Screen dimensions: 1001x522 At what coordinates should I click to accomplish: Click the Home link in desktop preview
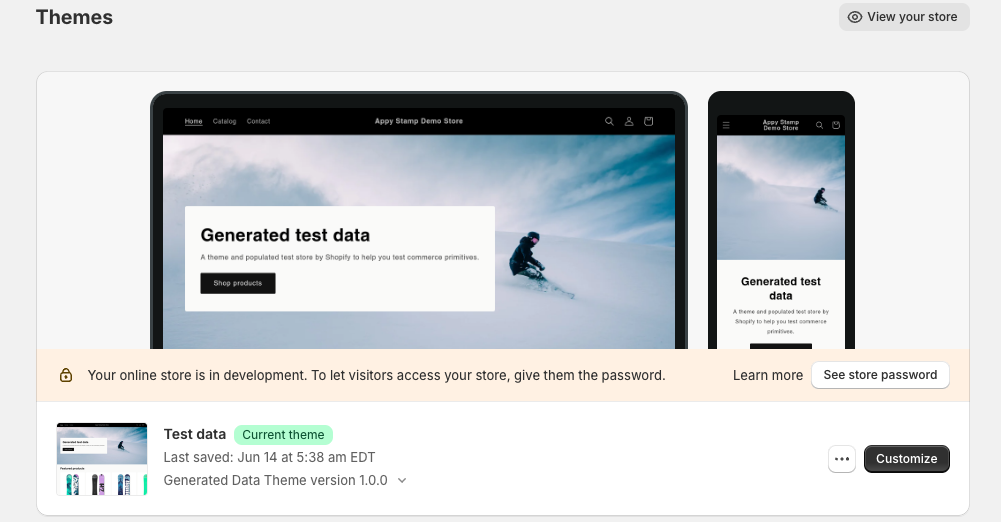point(193,121)
